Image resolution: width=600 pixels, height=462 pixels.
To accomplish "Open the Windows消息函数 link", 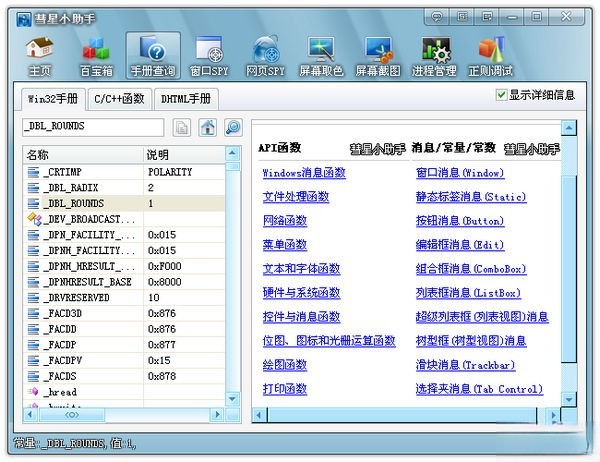I will point(303,173).
